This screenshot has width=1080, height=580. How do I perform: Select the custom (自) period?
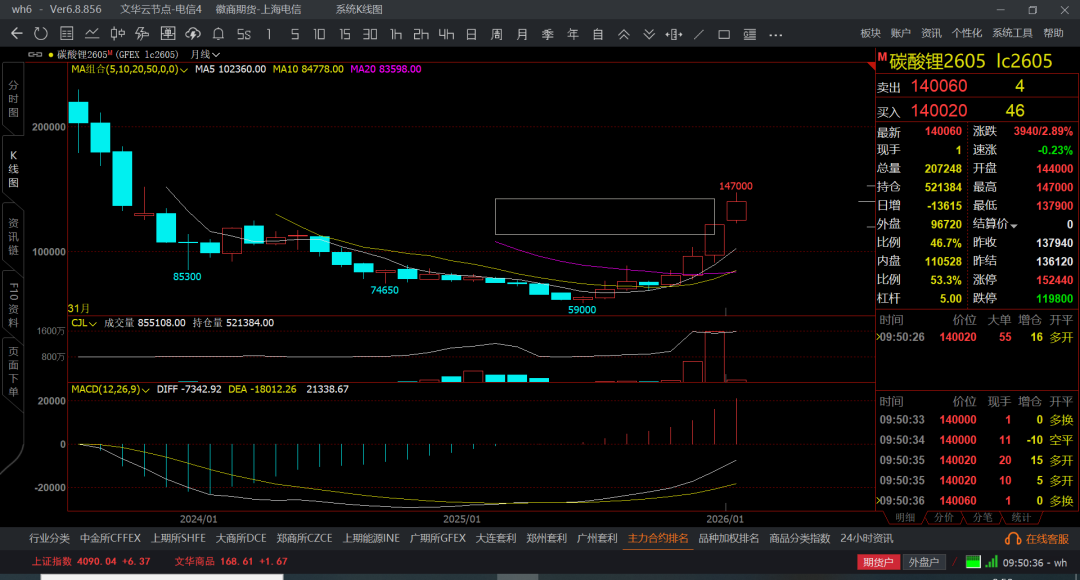coord(598,34)
